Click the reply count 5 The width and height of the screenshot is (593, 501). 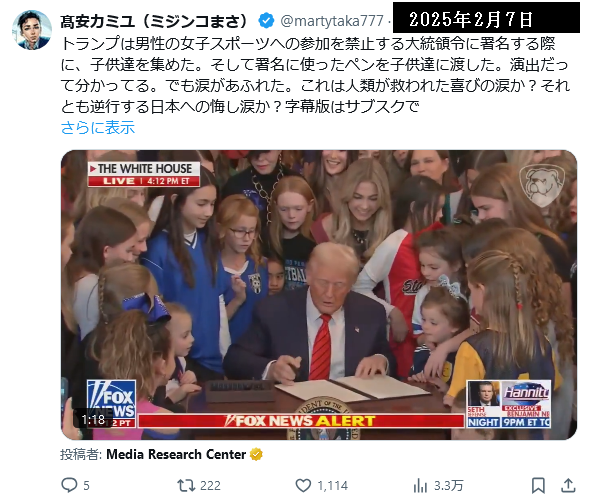pos(86,485)
